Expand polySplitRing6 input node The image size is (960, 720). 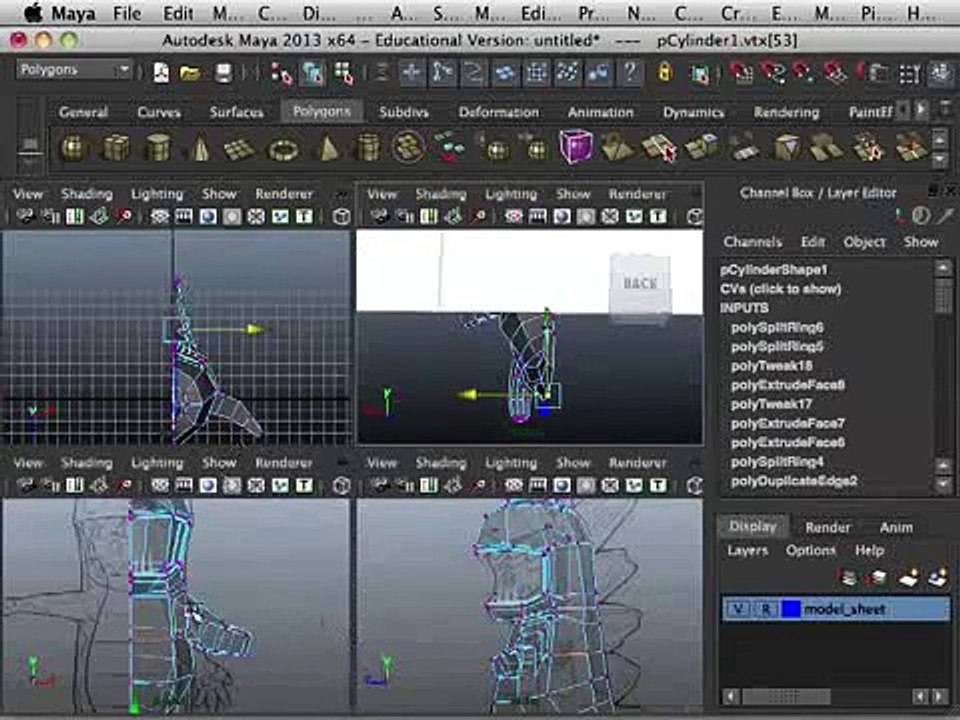coord(777,328)
